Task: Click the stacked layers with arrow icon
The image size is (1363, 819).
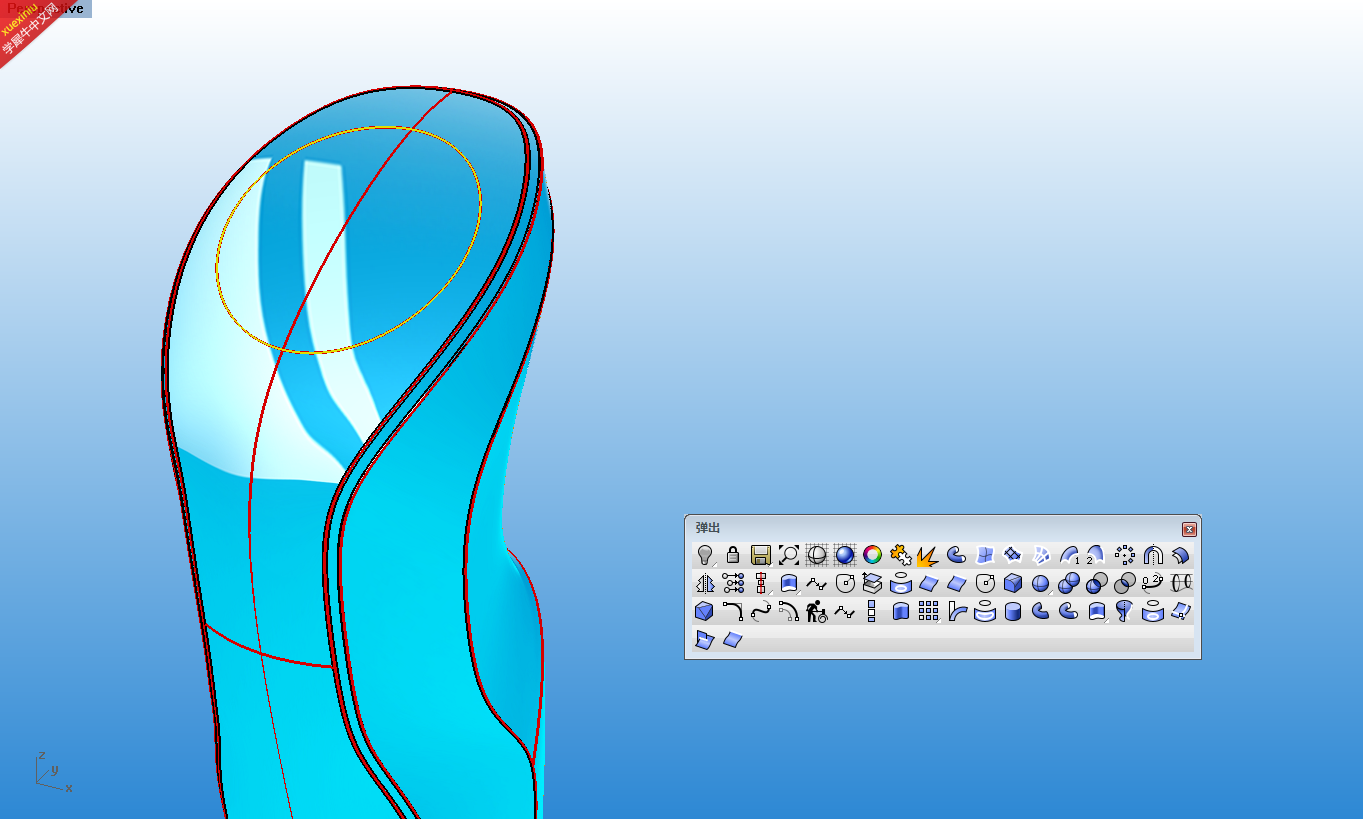Action: tap(873, 583)
